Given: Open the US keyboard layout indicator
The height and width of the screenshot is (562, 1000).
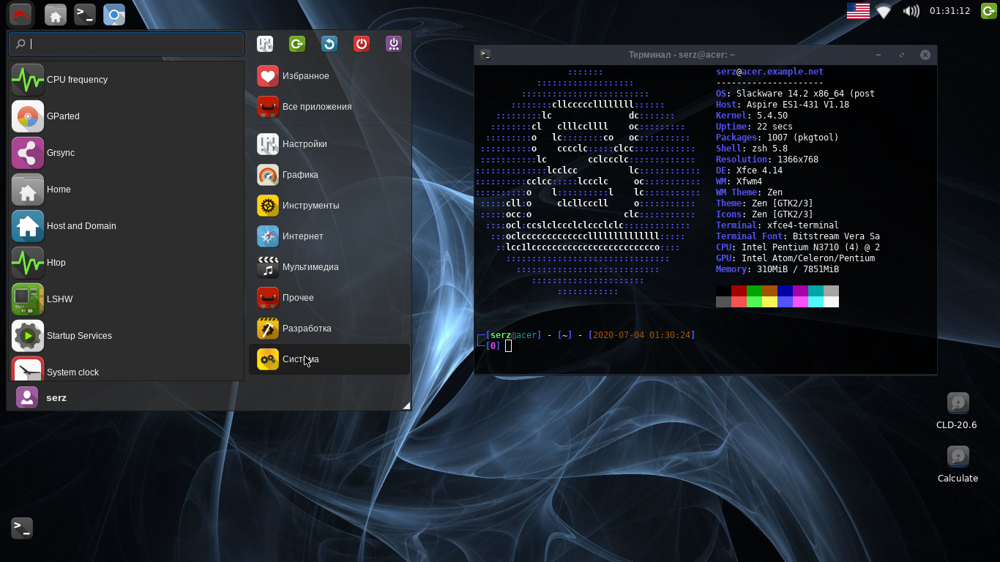Looking at the screenshot, I should (858, 11).
